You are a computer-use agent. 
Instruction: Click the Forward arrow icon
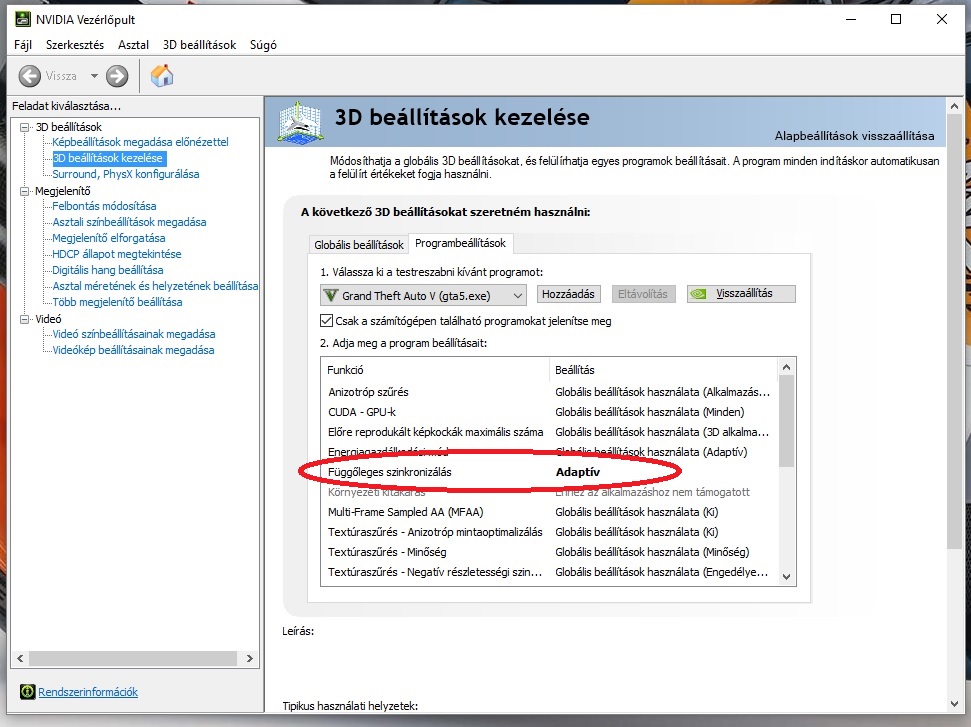point(117,76)
